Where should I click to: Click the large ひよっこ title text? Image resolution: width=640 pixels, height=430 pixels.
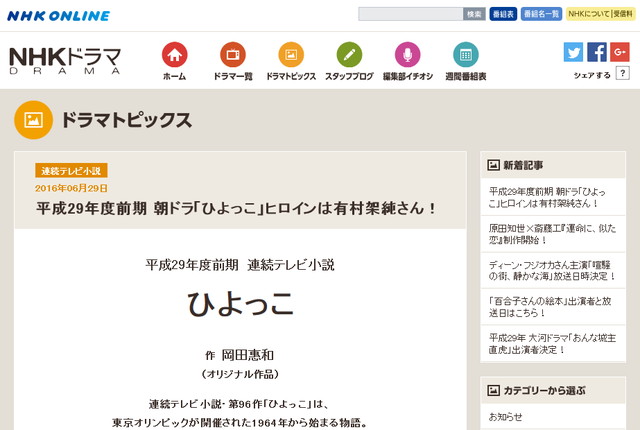click(240, 304)
